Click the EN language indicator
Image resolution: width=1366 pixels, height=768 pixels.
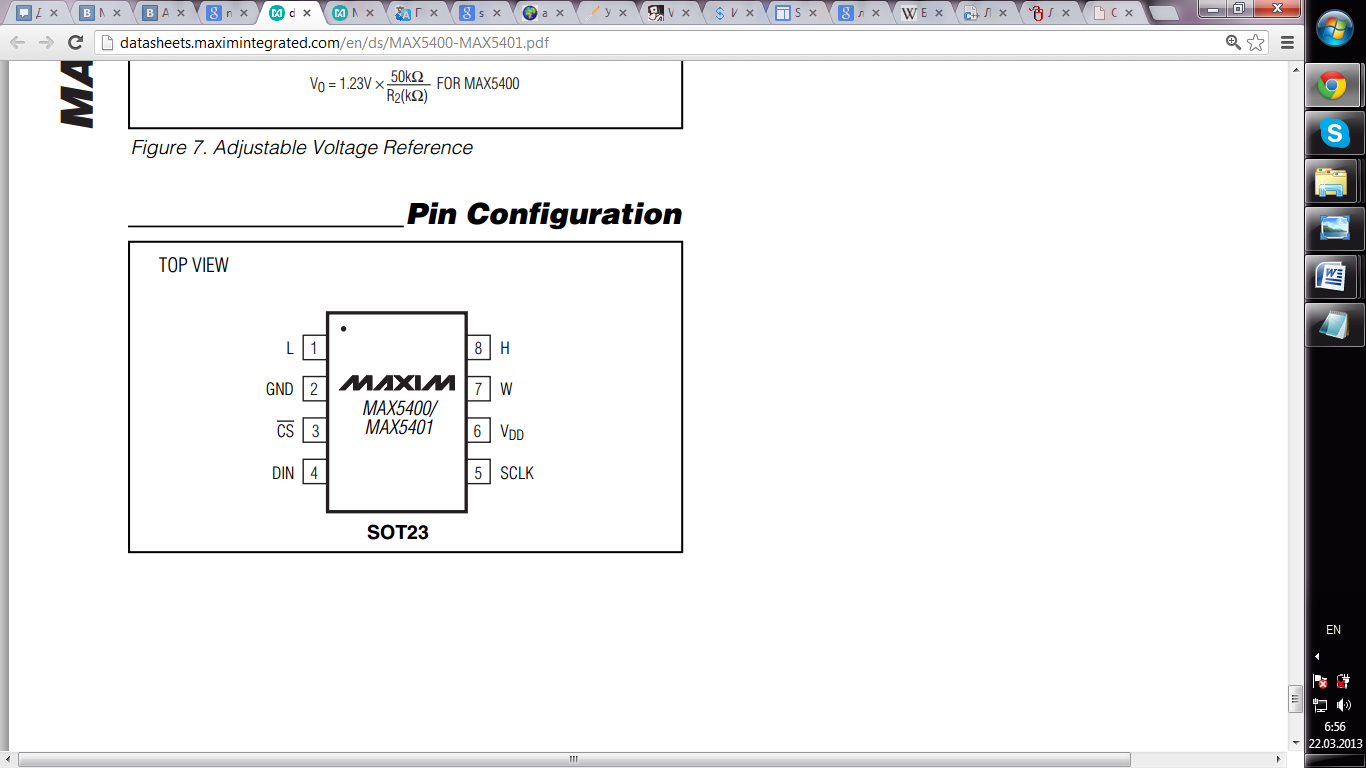coord(1333,630)
